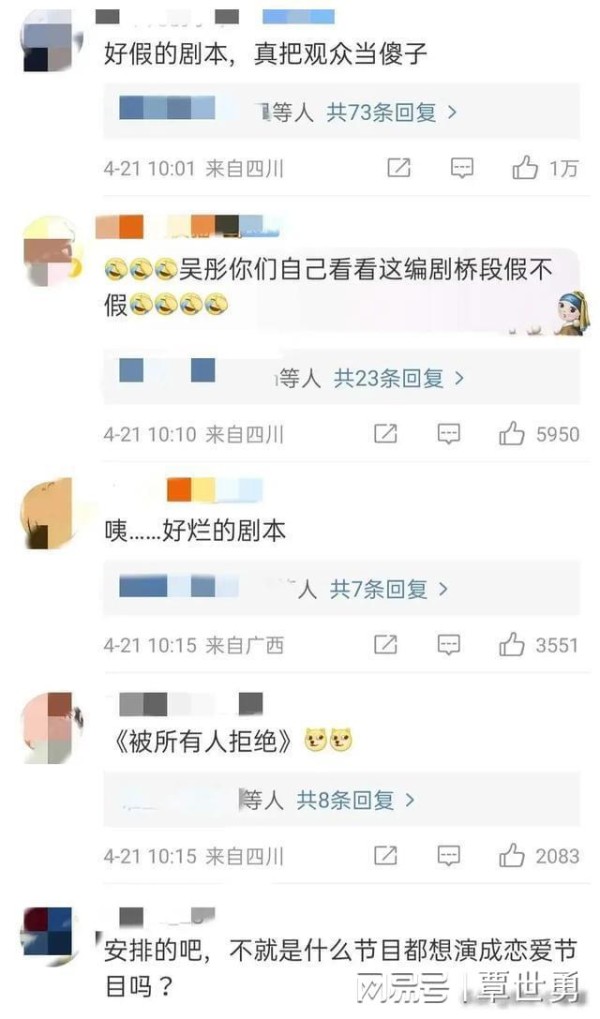Image resolution: width=600 pixels, height=1019 pixels.
Task: Open avatar of the 好假的剧本 commenter
Action: point(51,45)
